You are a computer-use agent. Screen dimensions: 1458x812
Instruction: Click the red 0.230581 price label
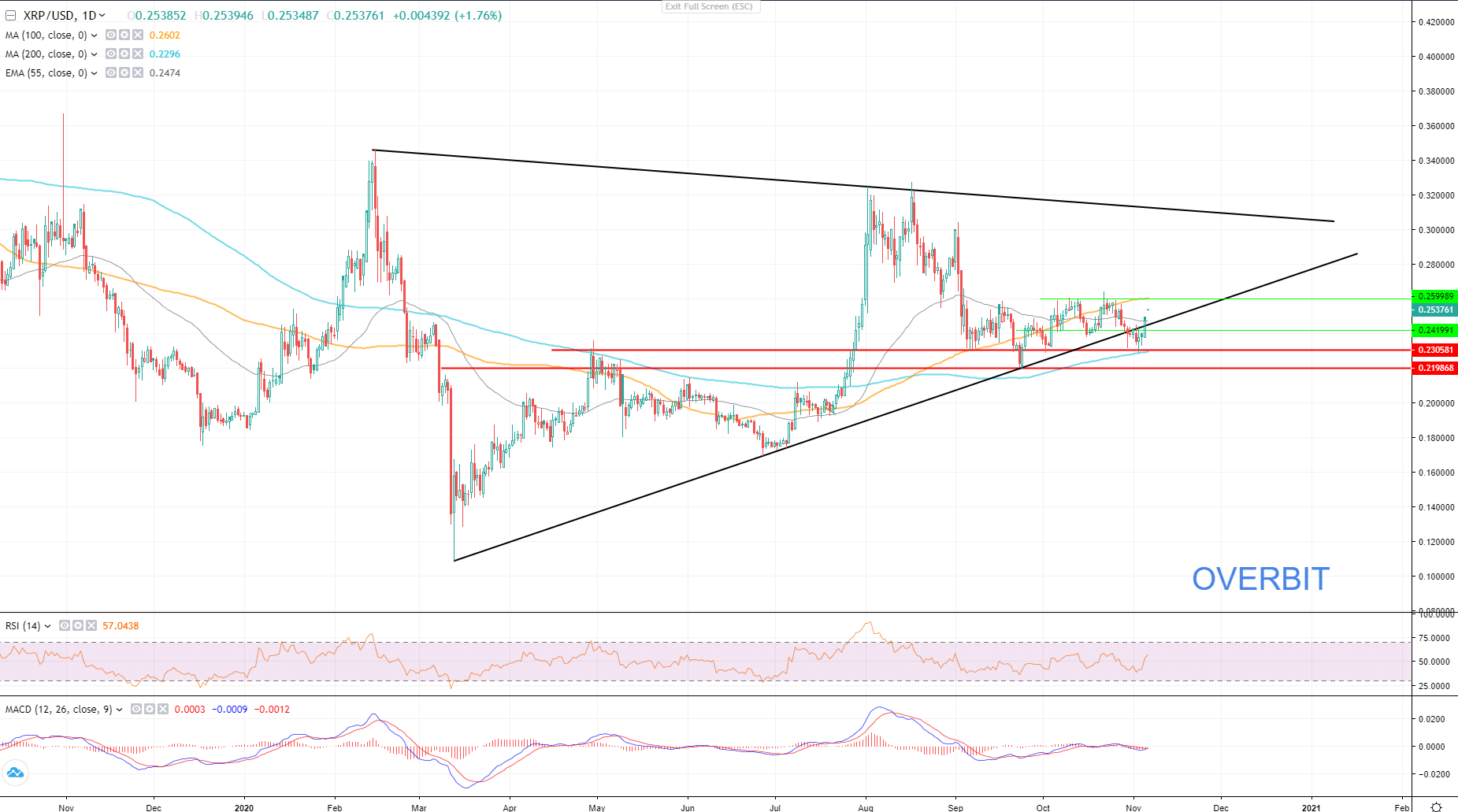pyautogui.click(x=1435, y=350)
